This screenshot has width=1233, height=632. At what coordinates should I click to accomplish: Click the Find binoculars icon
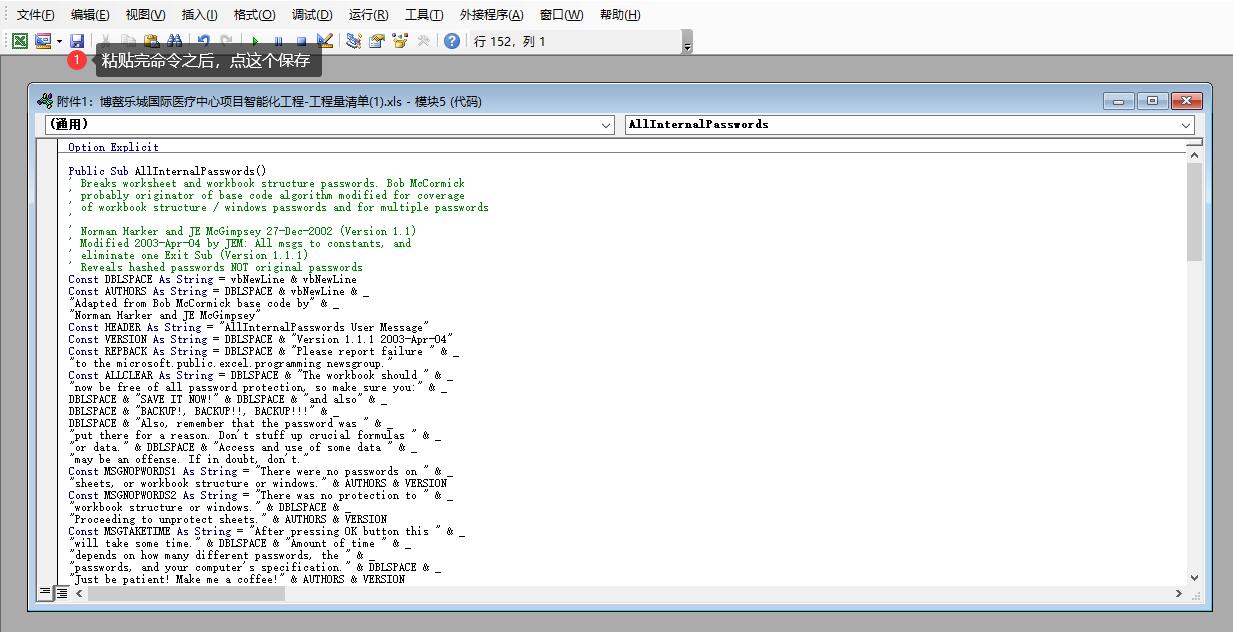pos(175,41)
